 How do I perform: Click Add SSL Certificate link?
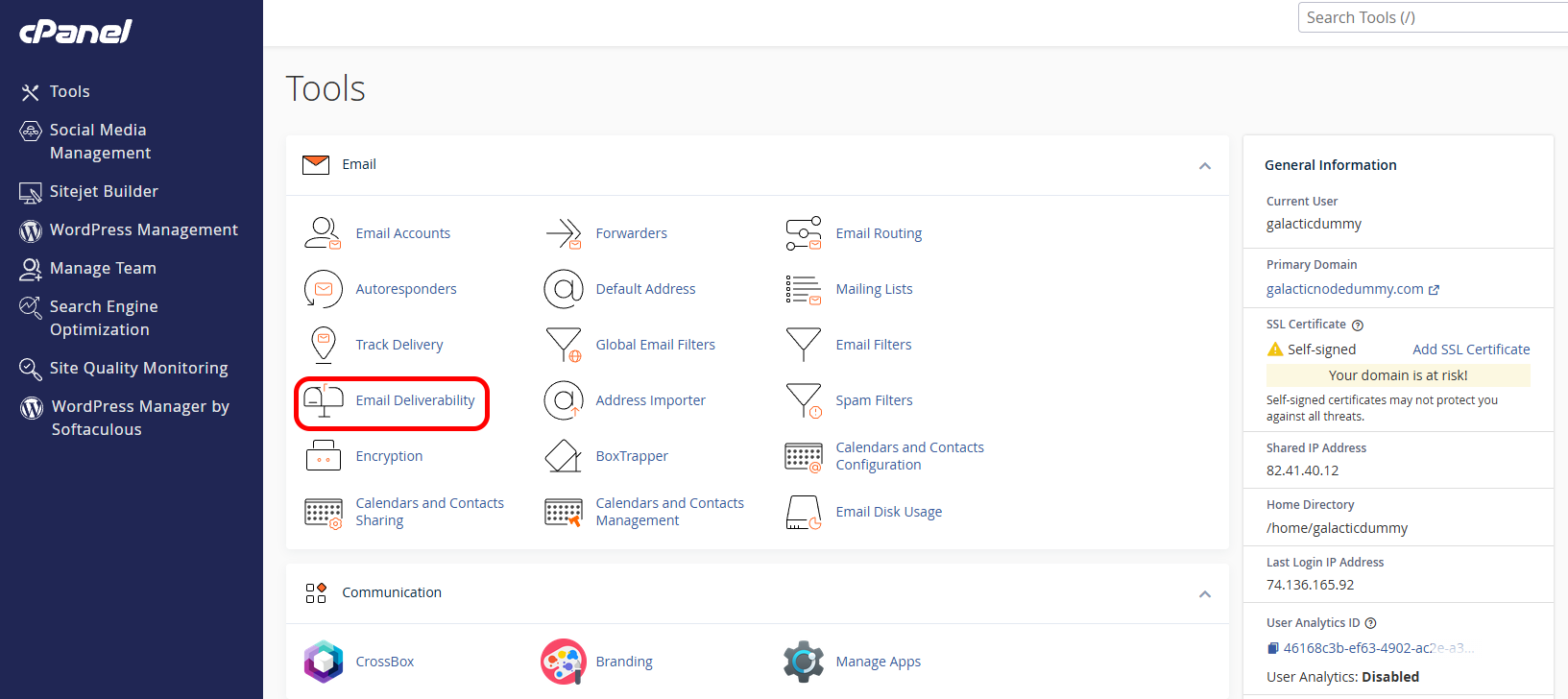tap(1471, 349)
